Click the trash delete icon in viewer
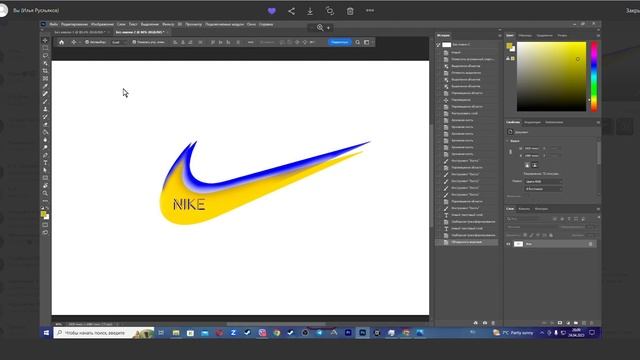640x360 pixels. coord(350,11)
